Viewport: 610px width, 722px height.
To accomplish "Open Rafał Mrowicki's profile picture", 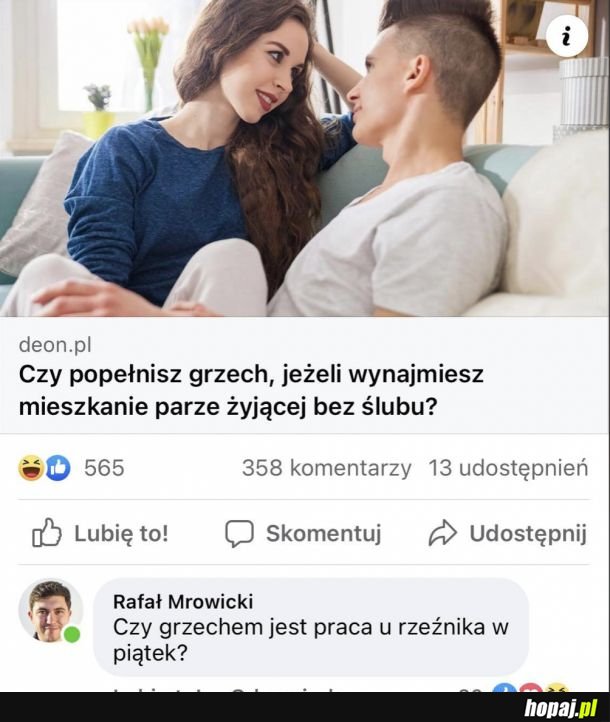I will pyautogui.click(x=51, y=611).
